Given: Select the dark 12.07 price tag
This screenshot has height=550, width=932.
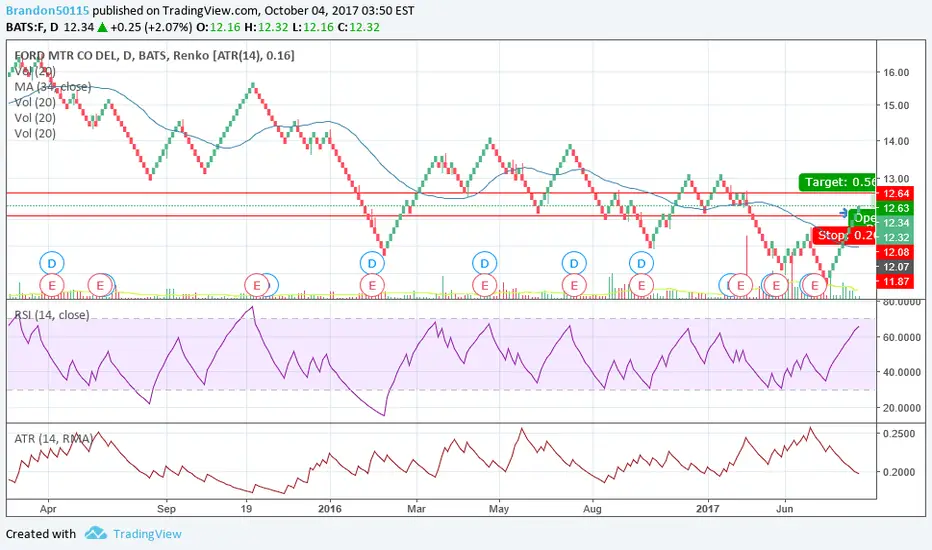Looking at the screenshot, I should [x=896, y=267].
